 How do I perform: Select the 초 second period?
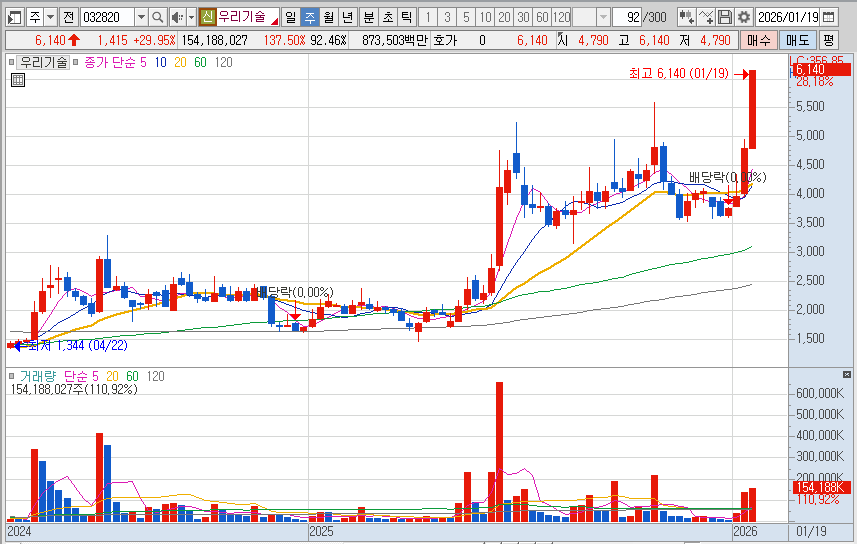pos(388,17)
